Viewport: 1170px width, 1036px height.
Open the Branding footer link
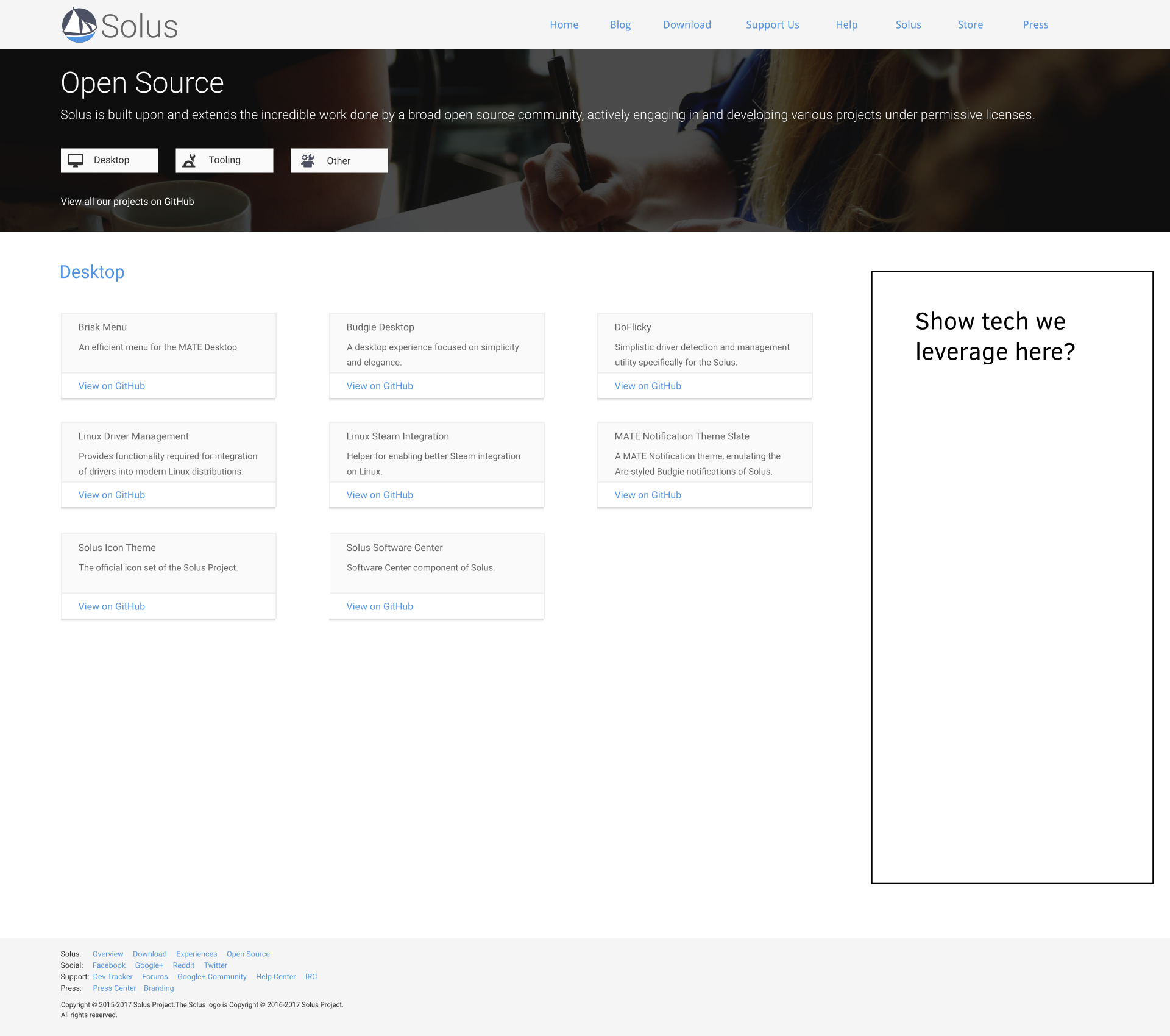(159, 988)
